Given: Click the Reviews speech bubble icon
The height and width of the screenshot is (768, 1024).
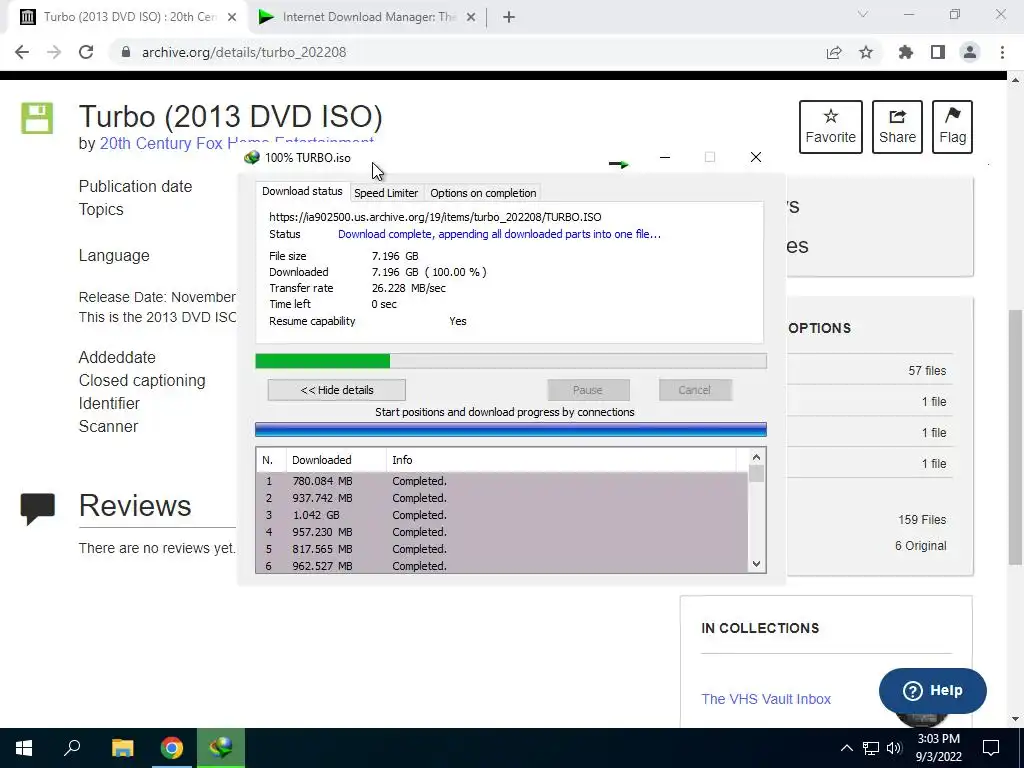Looking at the screenshot, I should pos(37,509).
